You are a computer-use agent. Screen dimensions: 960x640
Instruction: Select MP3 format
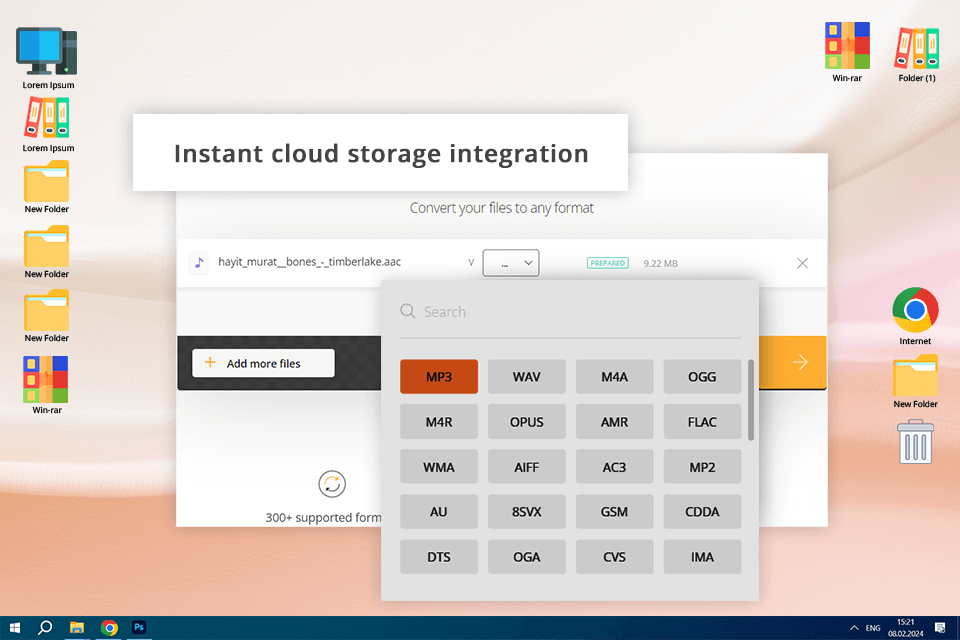pyautogui.click(x=439, y=377)
